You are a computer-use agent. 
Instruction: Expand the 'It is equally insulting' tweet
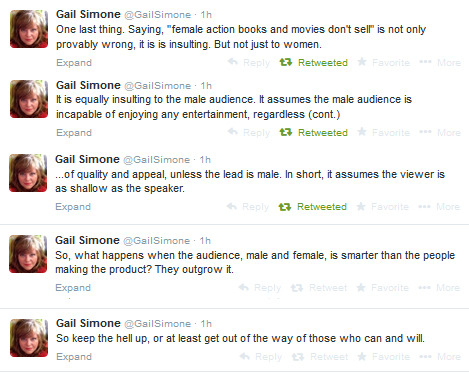74,133
